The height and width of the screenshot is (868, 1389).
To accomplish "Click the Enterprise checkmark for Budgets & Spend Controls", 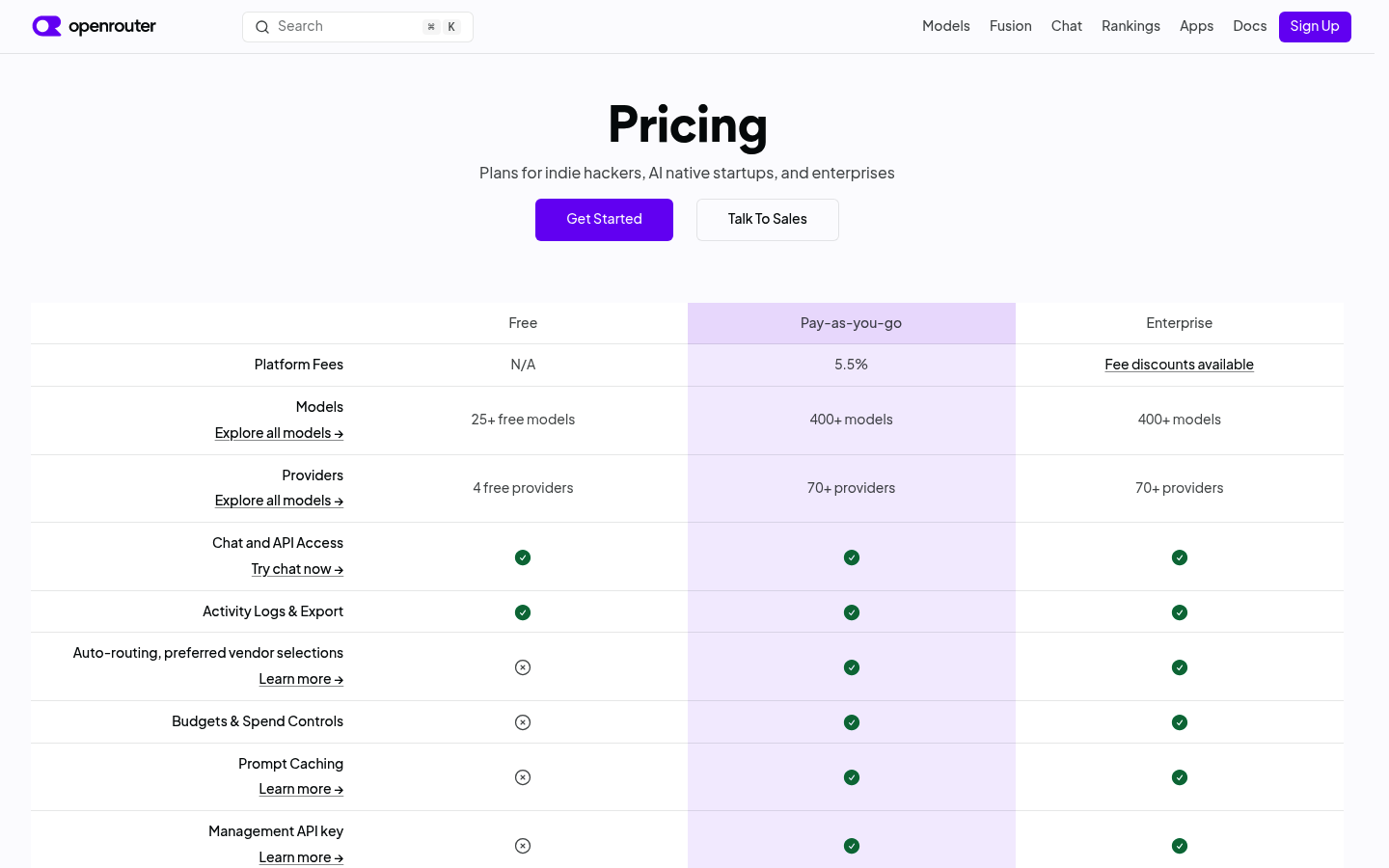I will point(1180,722).
